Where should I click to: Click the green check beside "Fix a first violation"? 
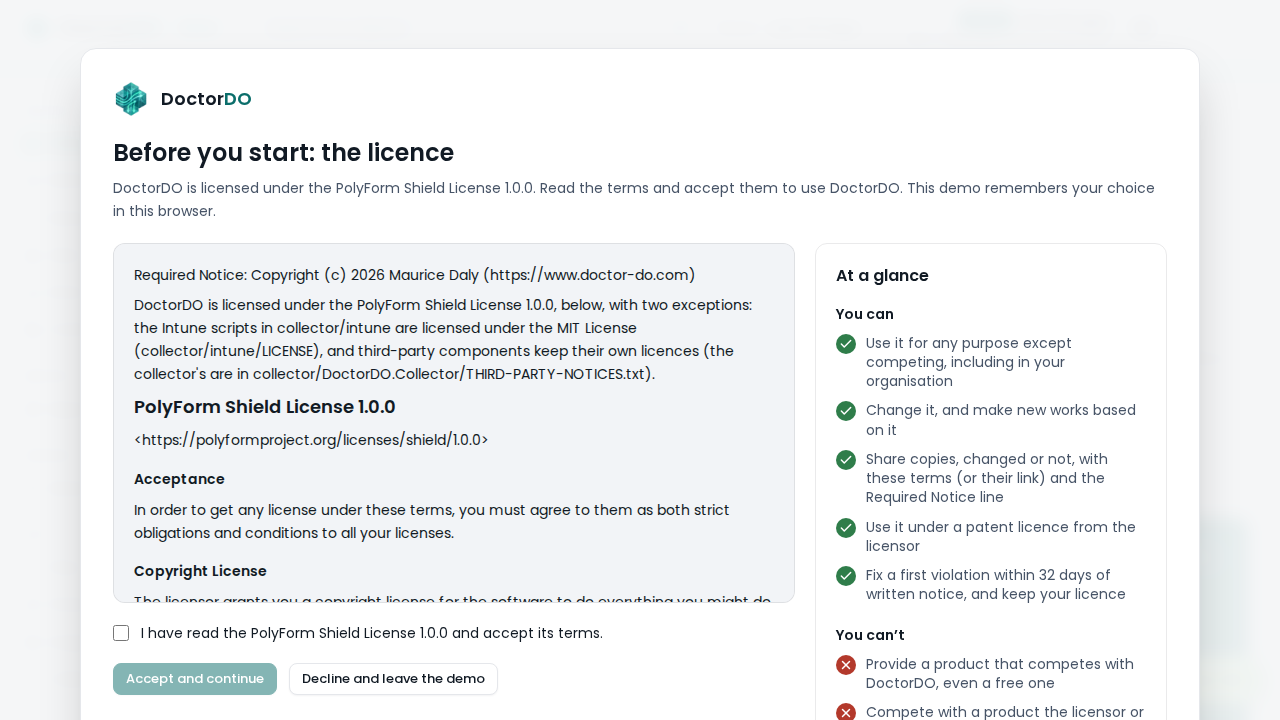tap(846, 576)
